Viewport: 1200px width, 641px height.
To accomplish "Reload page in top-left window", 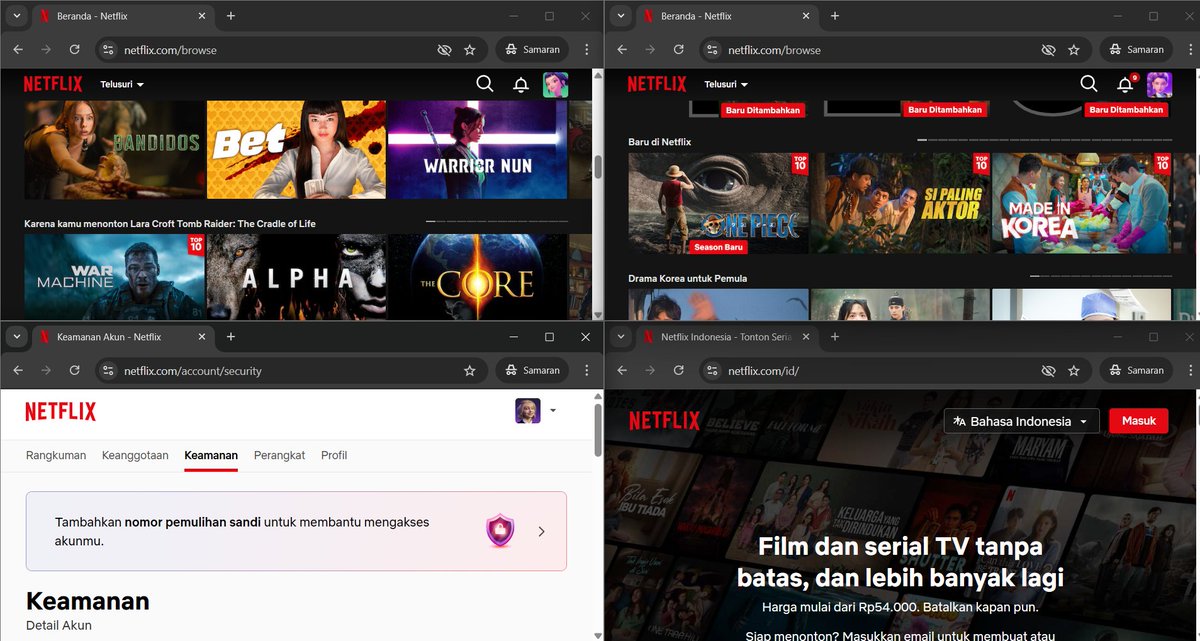I will pyautogui.click(x=74, y=49).
